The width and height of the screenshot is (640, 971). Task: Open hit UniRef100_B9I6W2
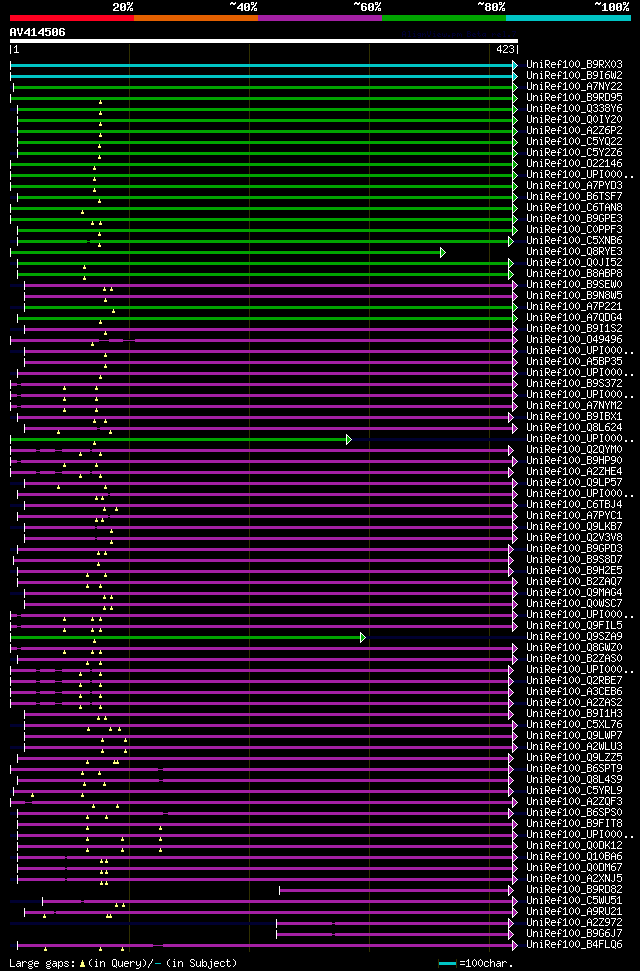[574, 76]
